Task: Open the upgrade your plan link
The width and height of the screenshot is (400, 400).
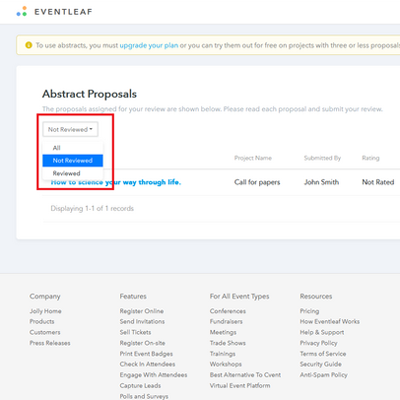Action: pyautogui.click(x=149, y=45)
